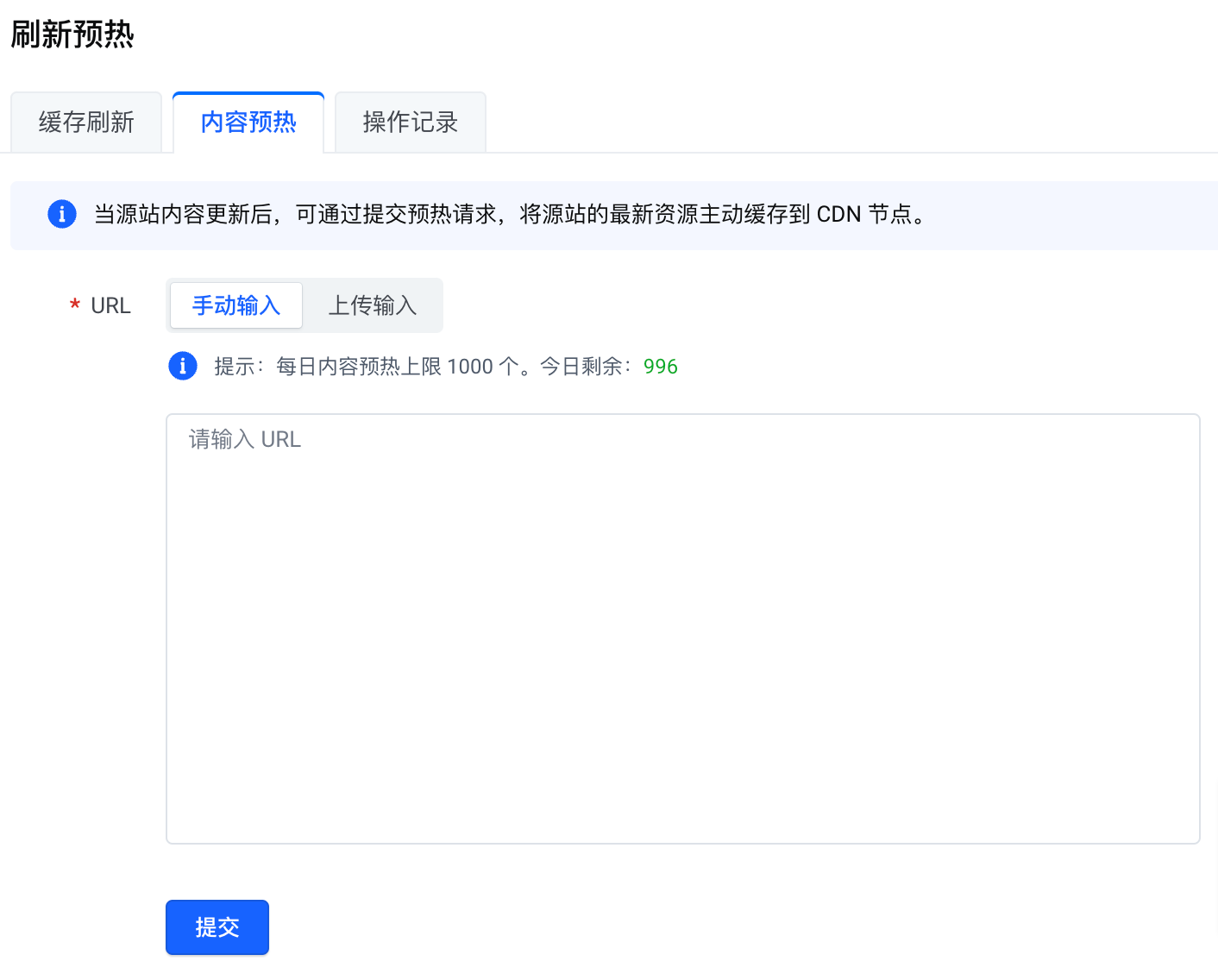The image size is (1218, 980).
Task: Click the info icon in the blue banner
Action: point(62,214)
